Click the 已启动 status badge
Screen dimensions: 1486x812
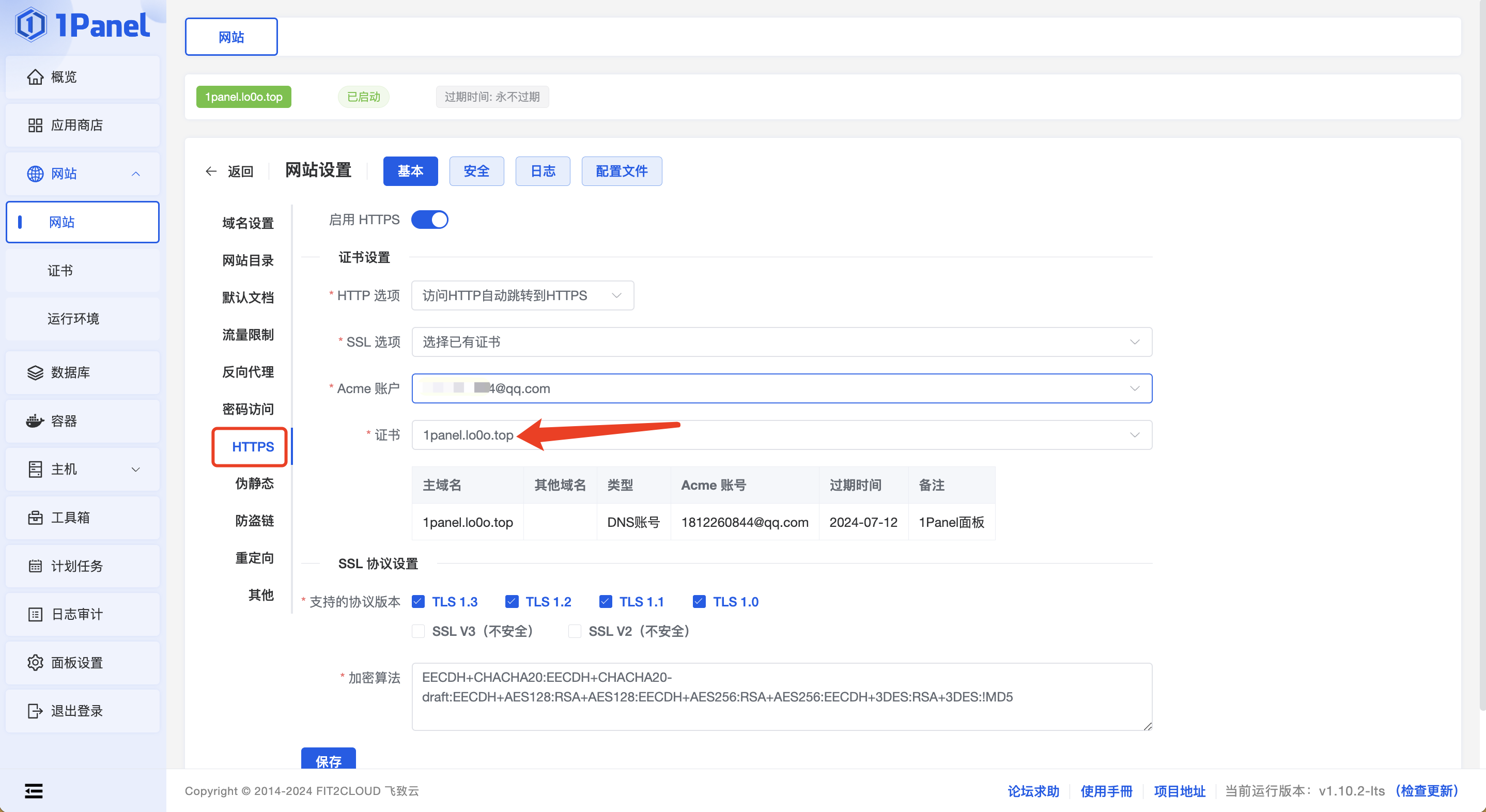pos(363,97)
